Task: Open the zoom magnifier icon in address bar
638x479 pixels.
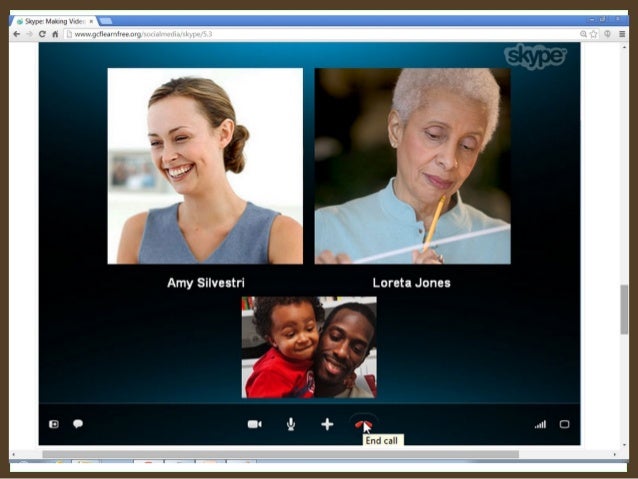Action: coord(583,34)
